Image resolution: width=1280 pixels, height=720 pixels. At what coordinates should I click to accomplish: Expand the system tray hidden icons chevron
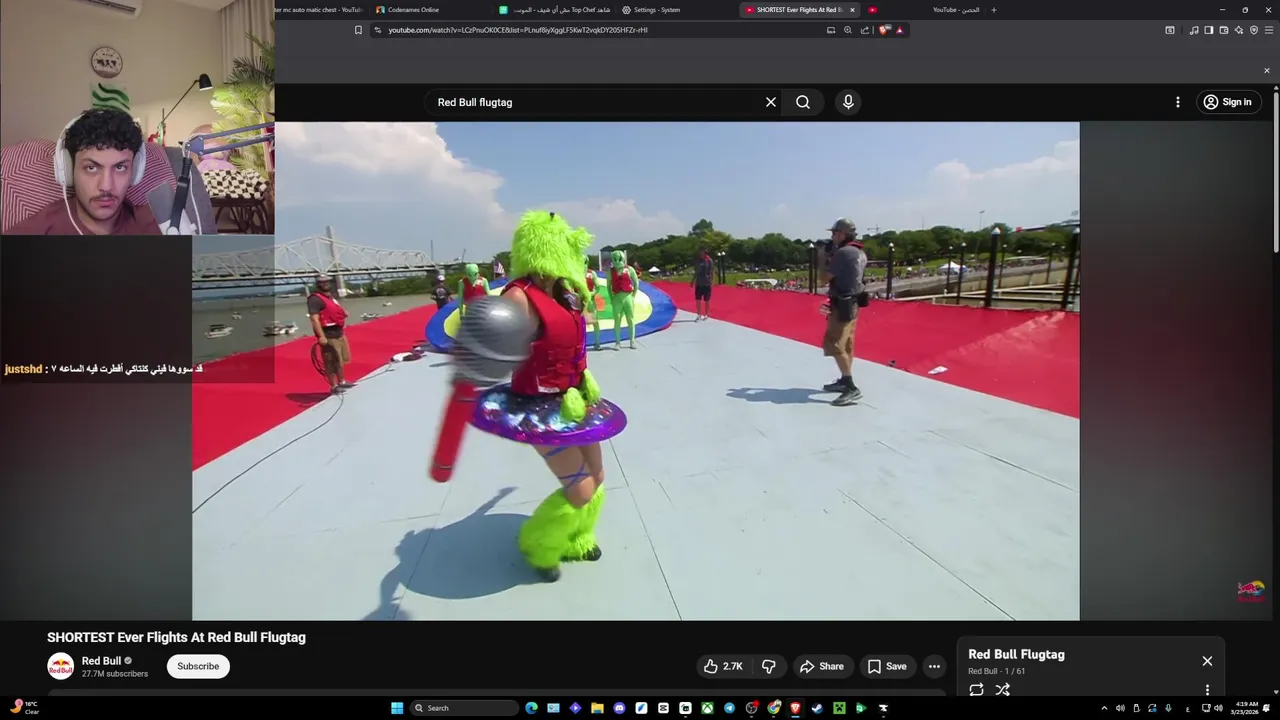pos(1104,708)
